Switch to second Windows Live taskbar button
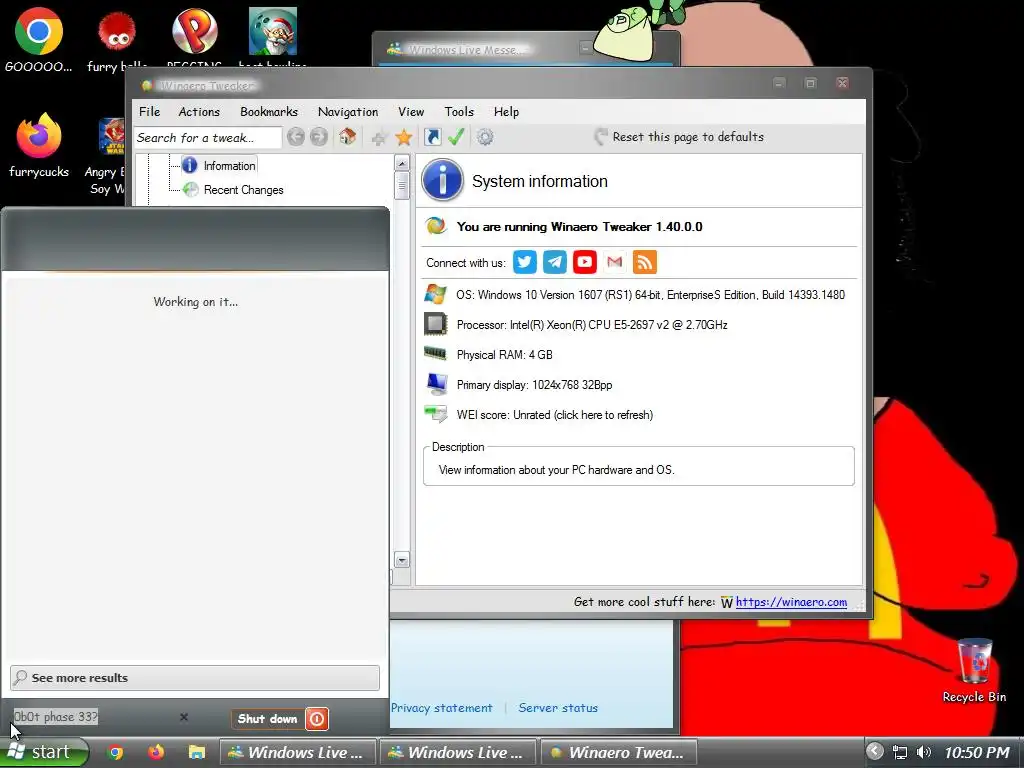Image resolution: width=1024 pixels, height=768 pixels. (x=457, y=752)
